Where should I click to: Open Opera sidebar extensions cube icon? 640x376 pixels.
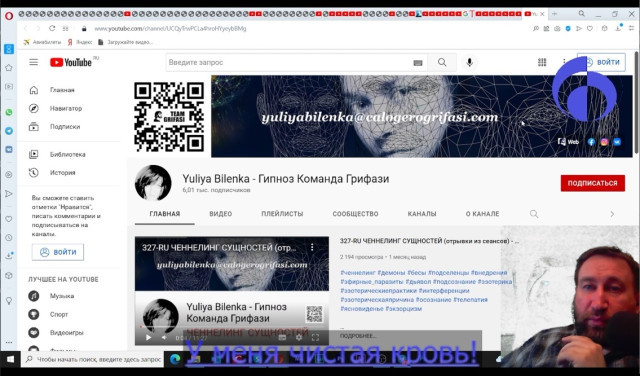pyautogui.click(x=9, y=276)
